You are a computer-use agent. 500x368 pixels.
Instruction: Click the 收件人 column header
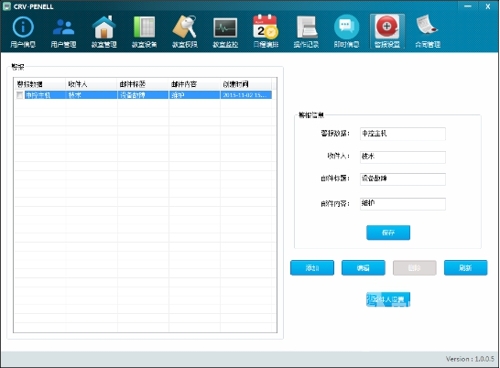91,84
